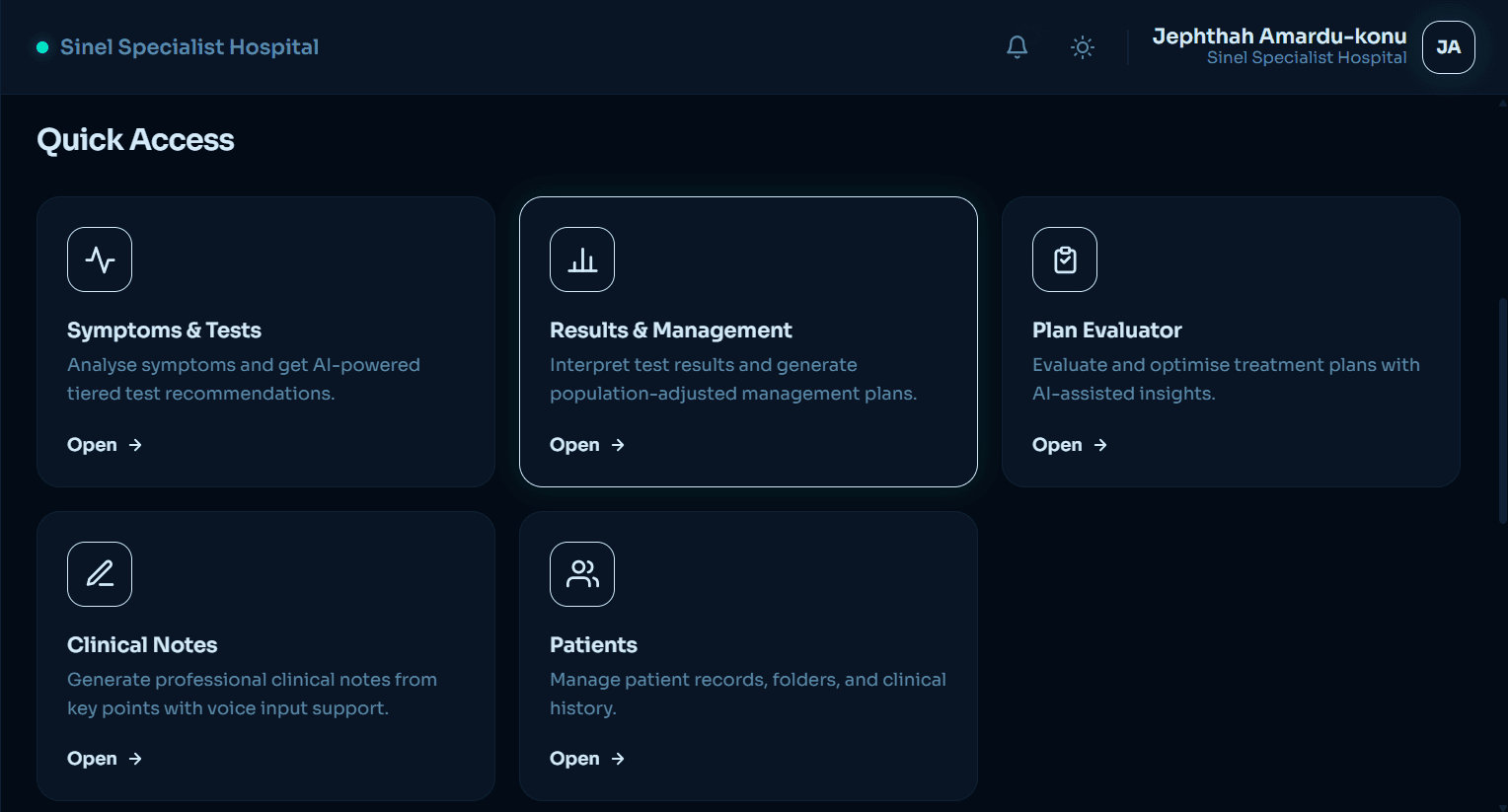Click the Plan Evaluator description text
The width and height of the screenshot is (1508, 812).
[x=1226, y=379]
